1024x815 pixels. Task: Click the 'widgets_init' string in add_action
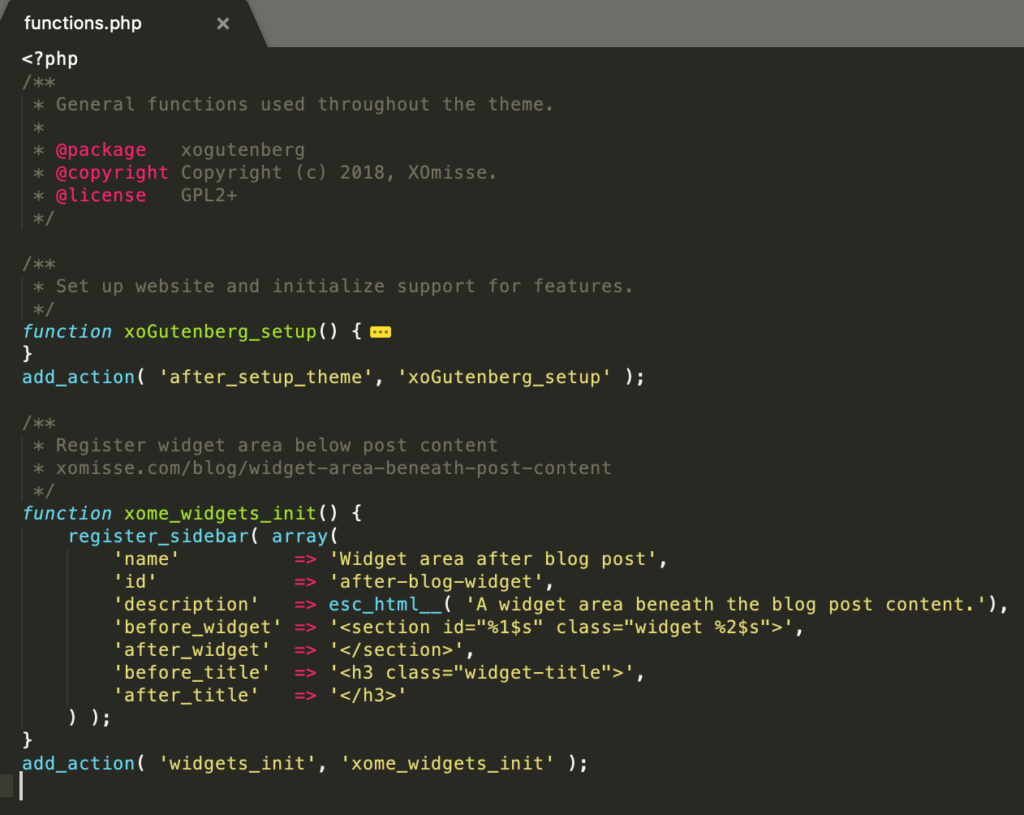[x=237, y=763]
